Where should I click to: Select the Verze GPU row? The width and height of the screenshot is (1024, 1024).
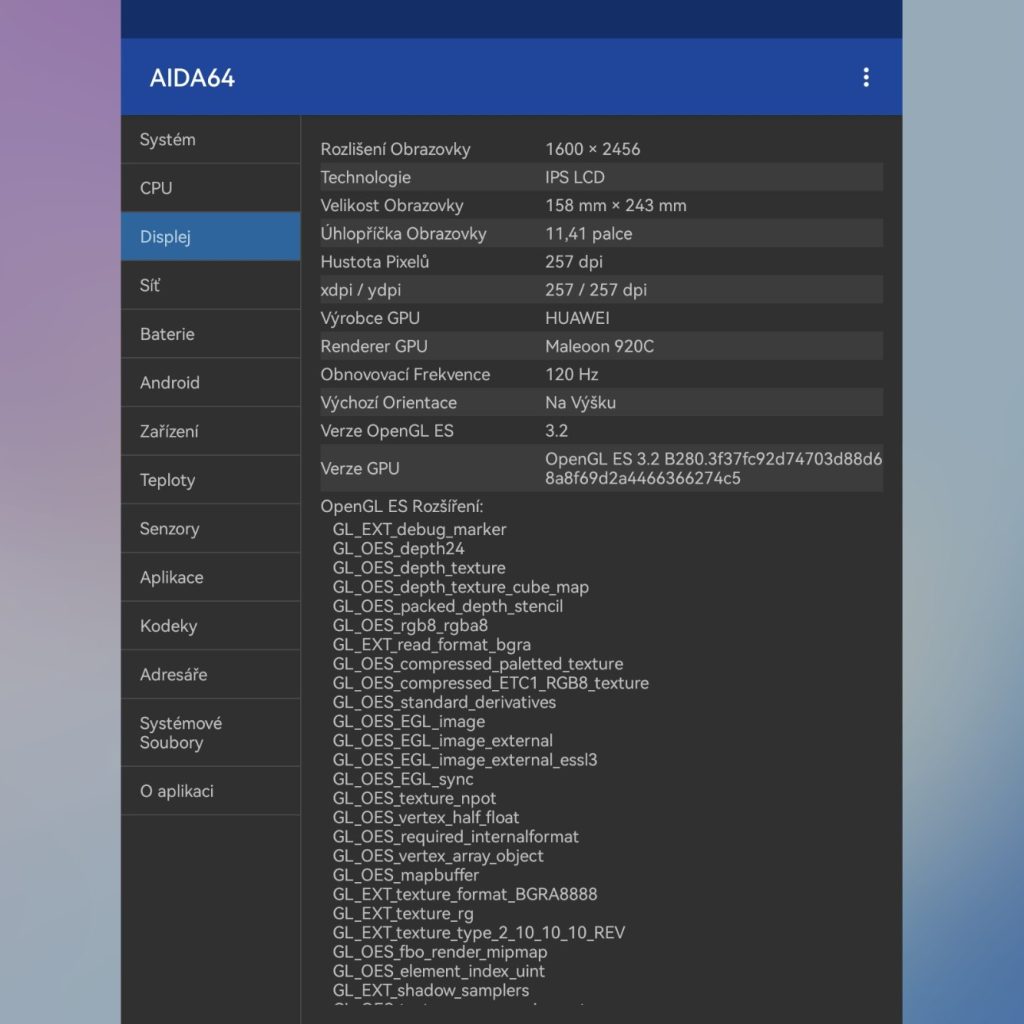pos(600,468)
